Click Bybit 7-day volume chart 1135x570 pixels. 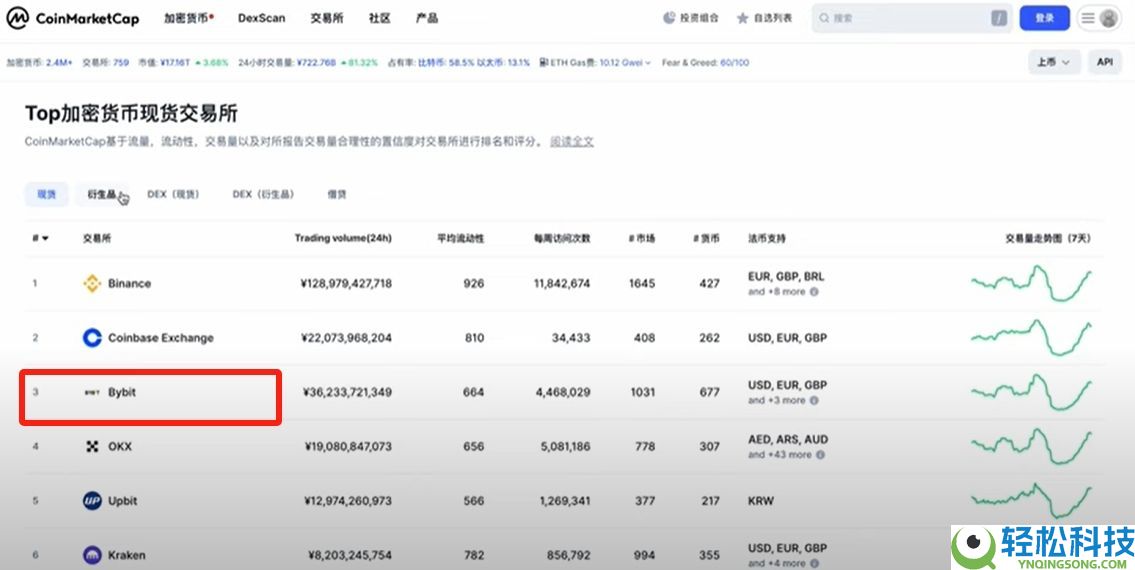click(1031, 393)
